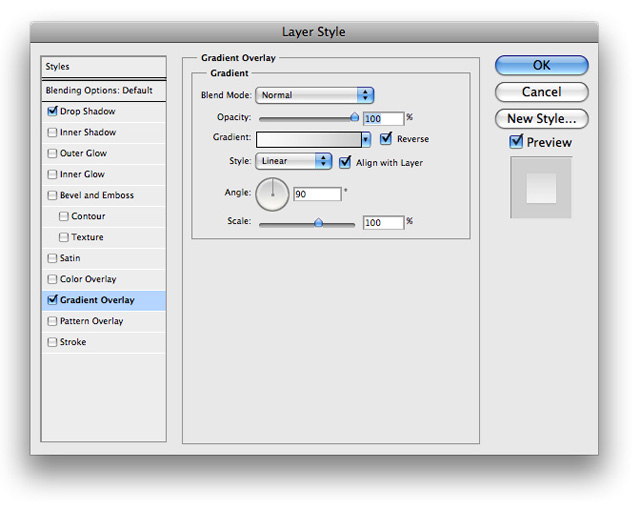Select the Styles row
Viewport: 640px width, 510px height.
click(x=104, y=67)
